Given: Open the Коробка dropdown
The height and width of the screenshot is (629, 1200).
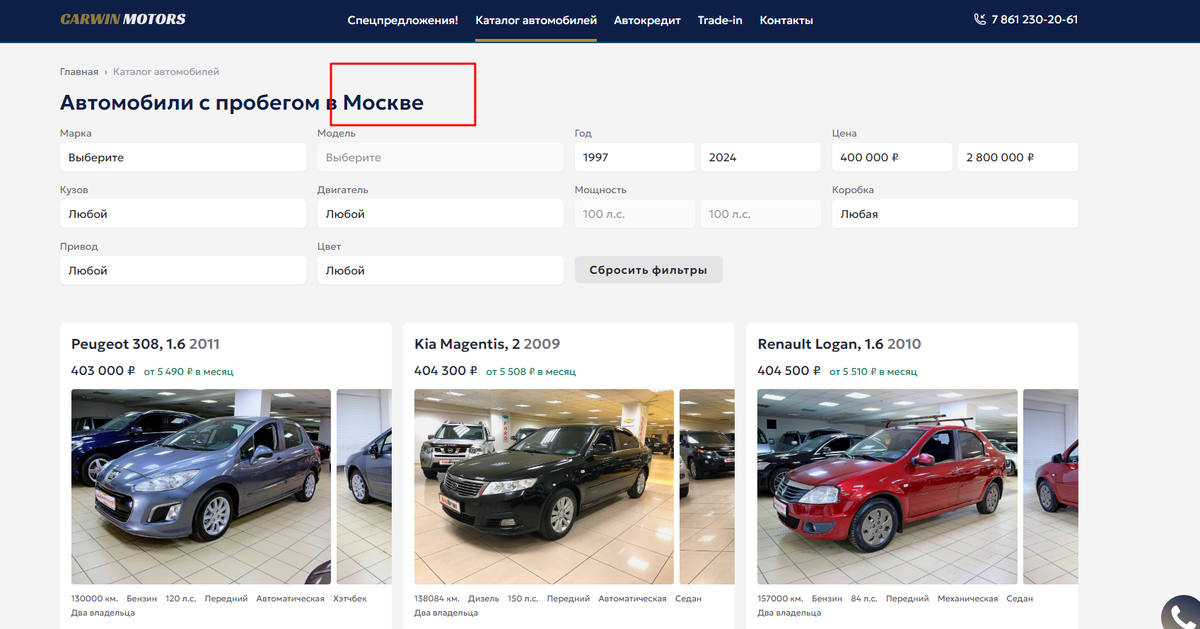Looking at the screenshot, I should click(955, 214).
